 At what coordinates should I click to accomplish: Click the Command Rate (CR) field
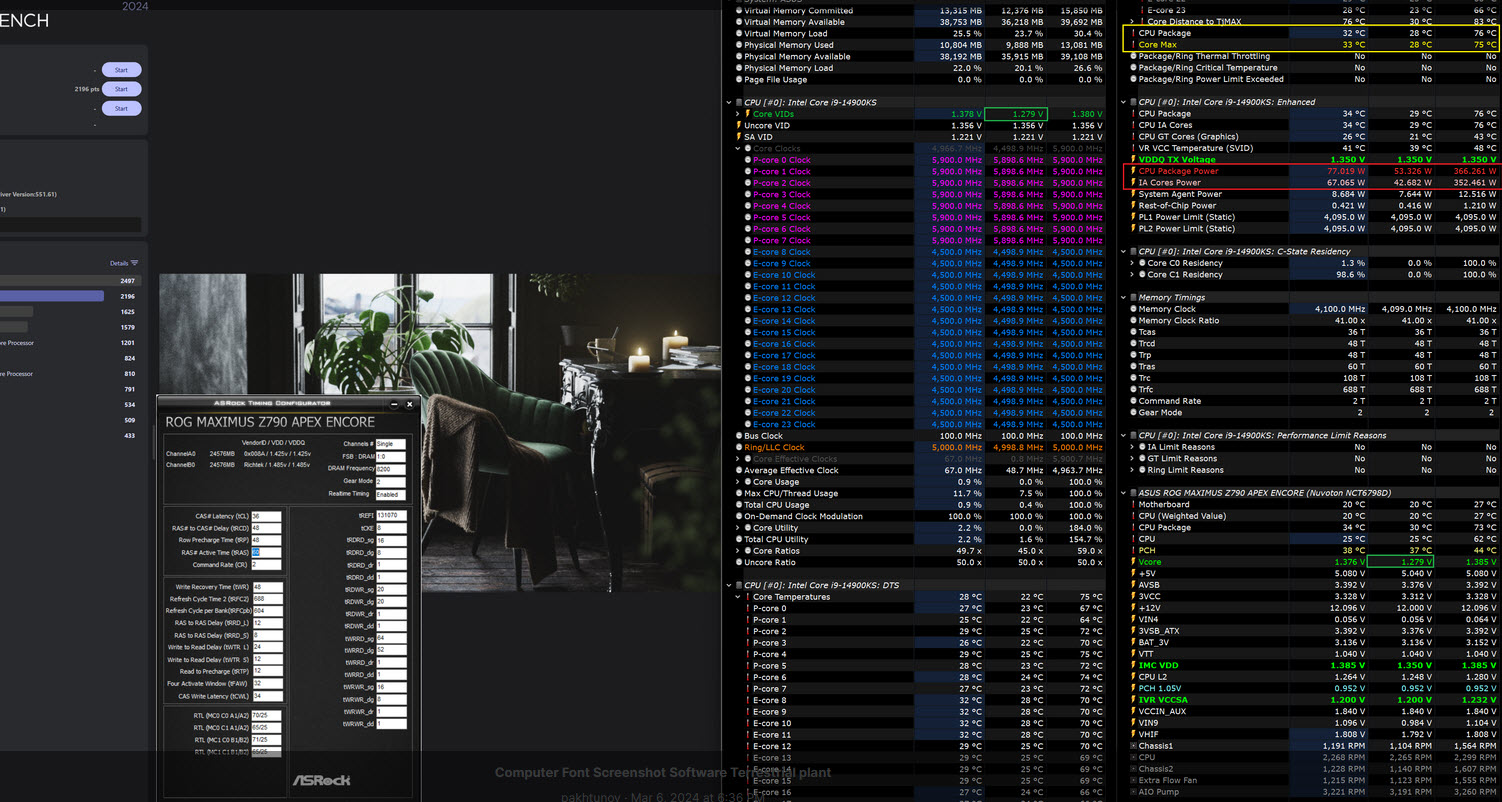pos(267,564)
